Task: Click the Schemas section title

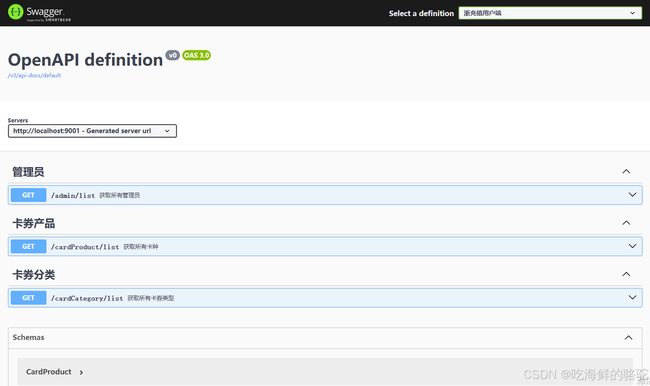Action: [x=28, y=337]
